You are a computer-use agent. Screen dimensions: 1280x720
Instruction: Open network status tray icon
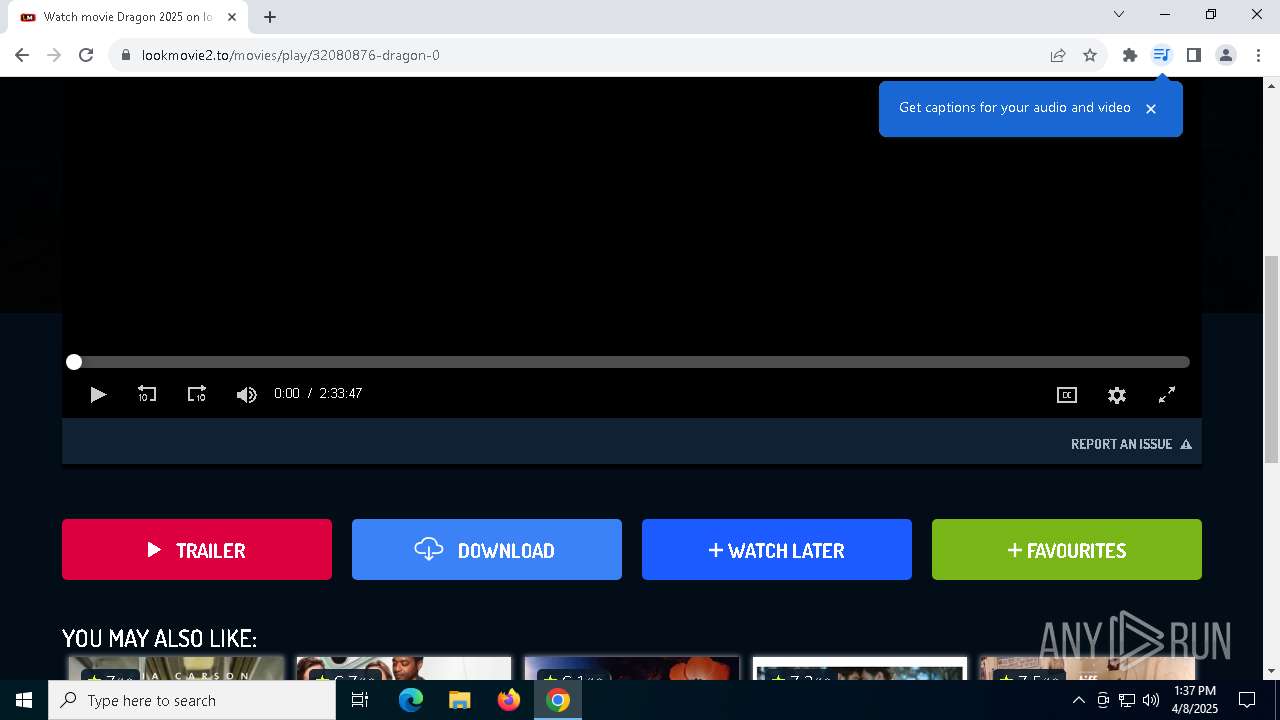click(1127, 700)
